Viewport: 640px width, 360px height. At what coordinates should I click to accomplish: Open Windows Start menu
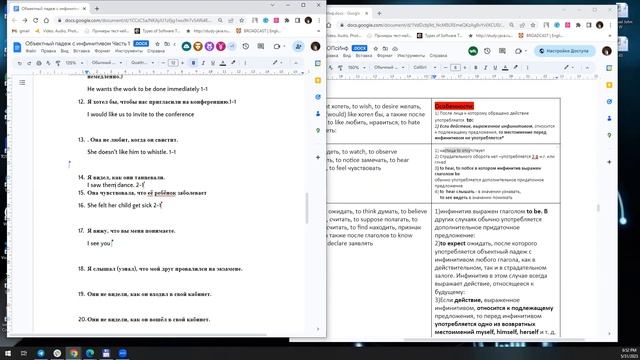8,353
